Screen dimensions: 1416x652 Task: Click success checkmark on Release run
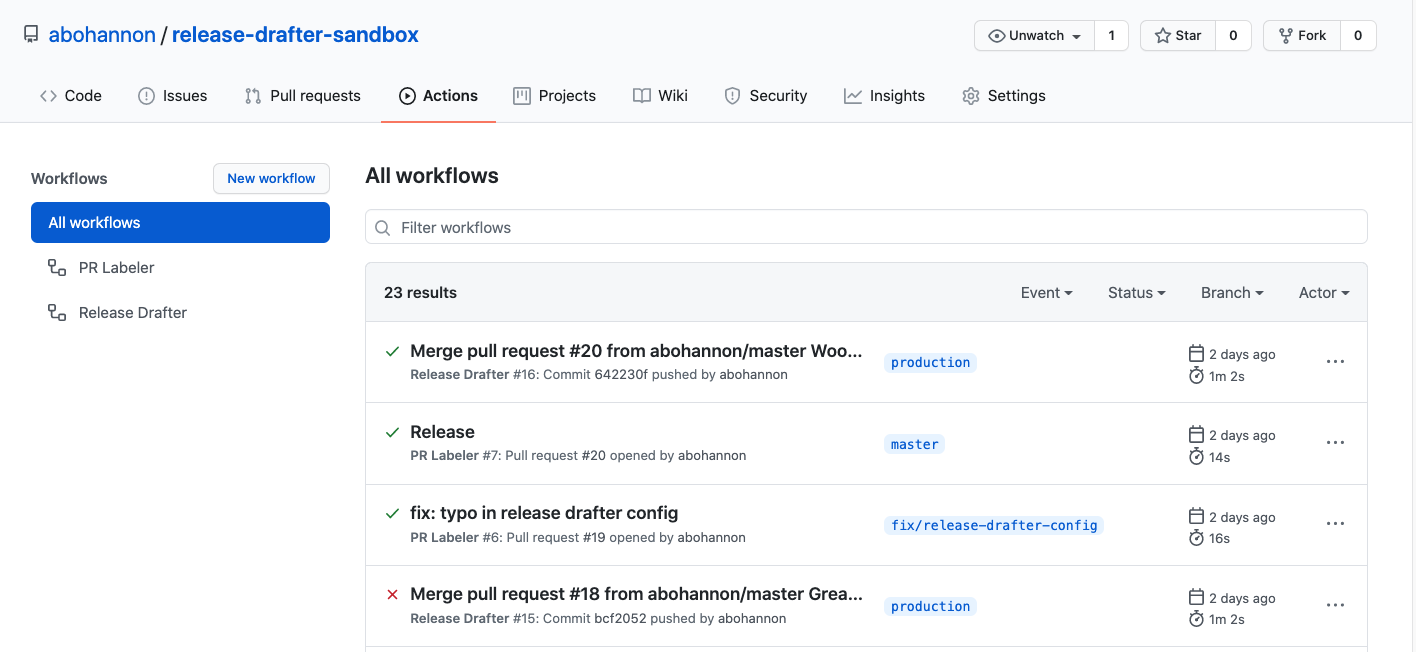point(393,432)
